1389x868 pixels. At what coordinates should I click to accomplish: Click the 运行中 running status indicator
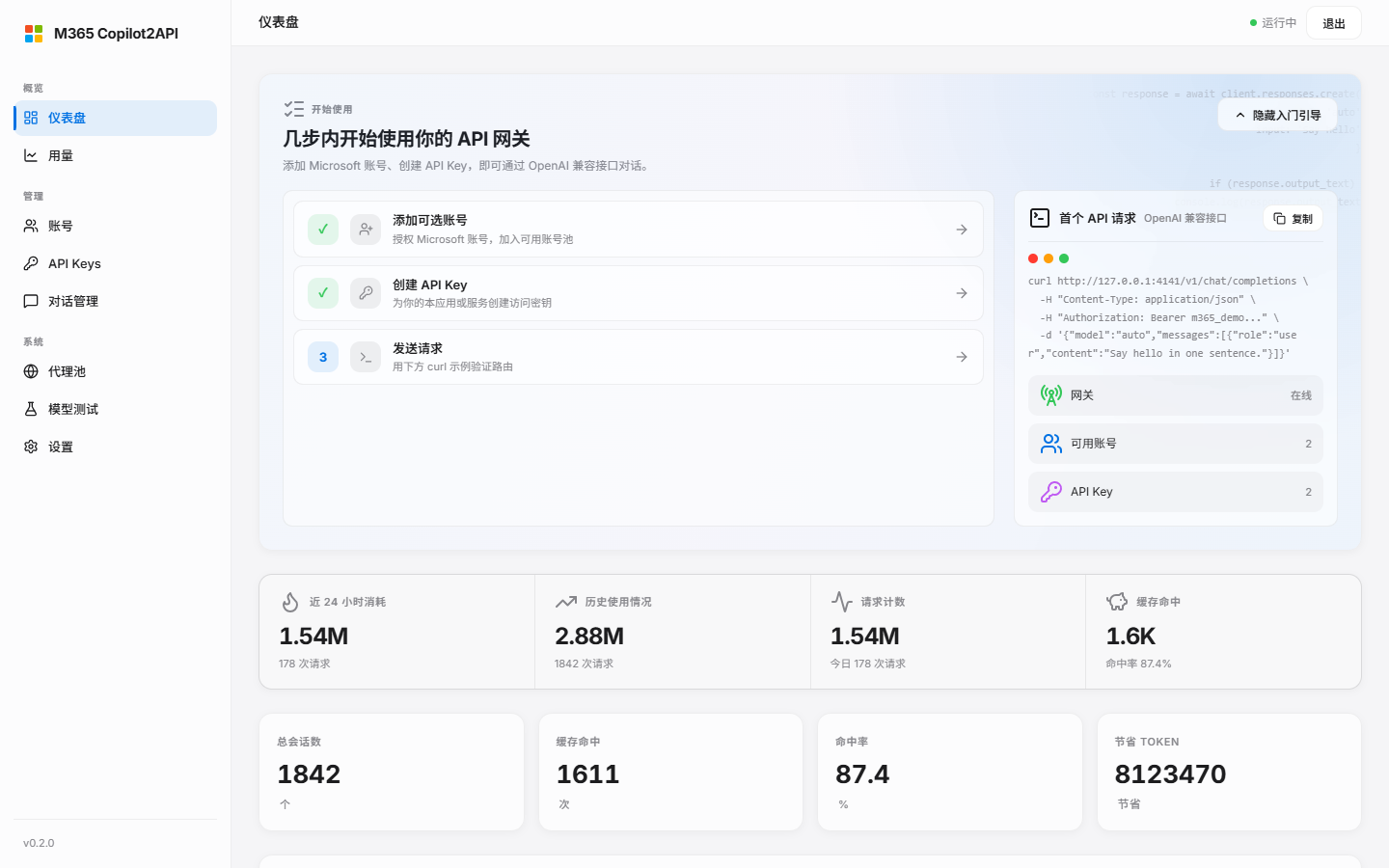pyautogui.click(x=1273, y=23)
